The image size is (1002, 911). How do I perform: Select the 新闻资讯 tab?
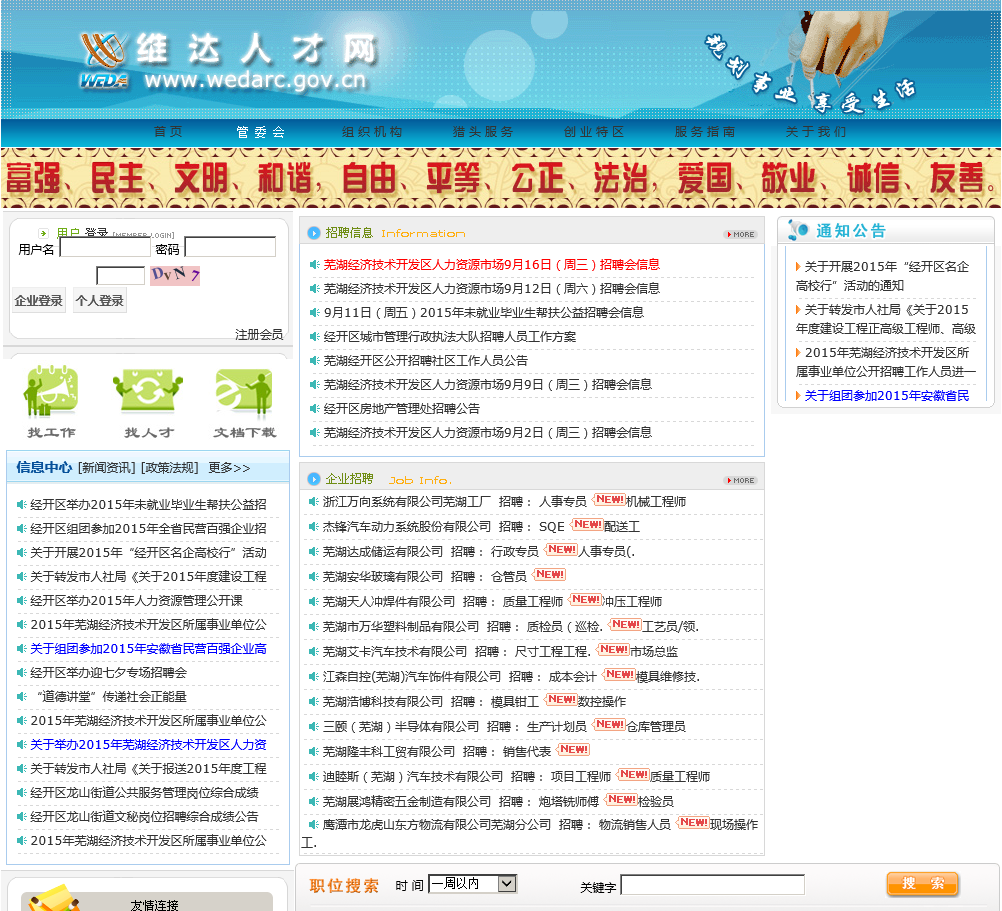[x=107, y=468]
